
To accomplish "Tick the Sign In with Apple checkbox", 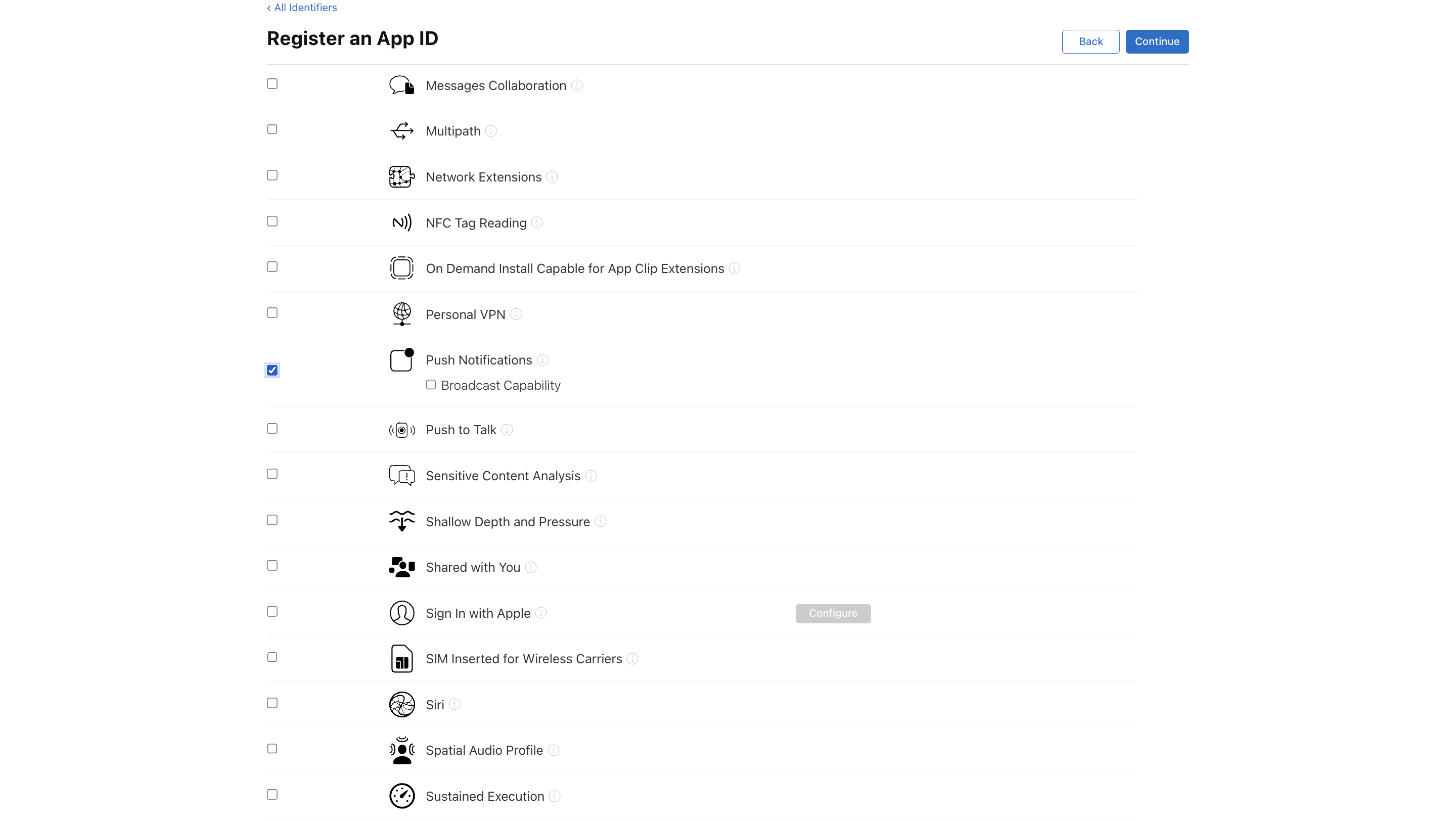I will click(272, 611).
